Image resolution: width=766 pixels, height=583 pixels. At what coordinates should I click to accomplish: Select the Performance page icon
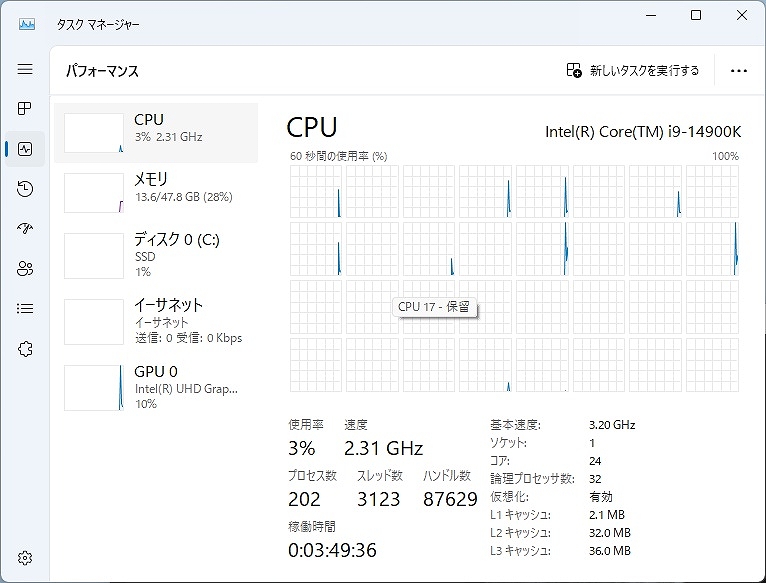coord(25,149)
